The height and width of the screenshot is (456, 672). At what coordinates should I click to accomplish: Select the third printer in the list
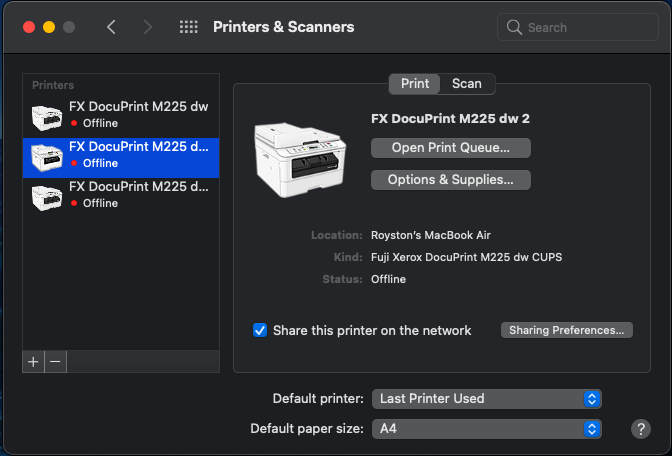point(120,194)
